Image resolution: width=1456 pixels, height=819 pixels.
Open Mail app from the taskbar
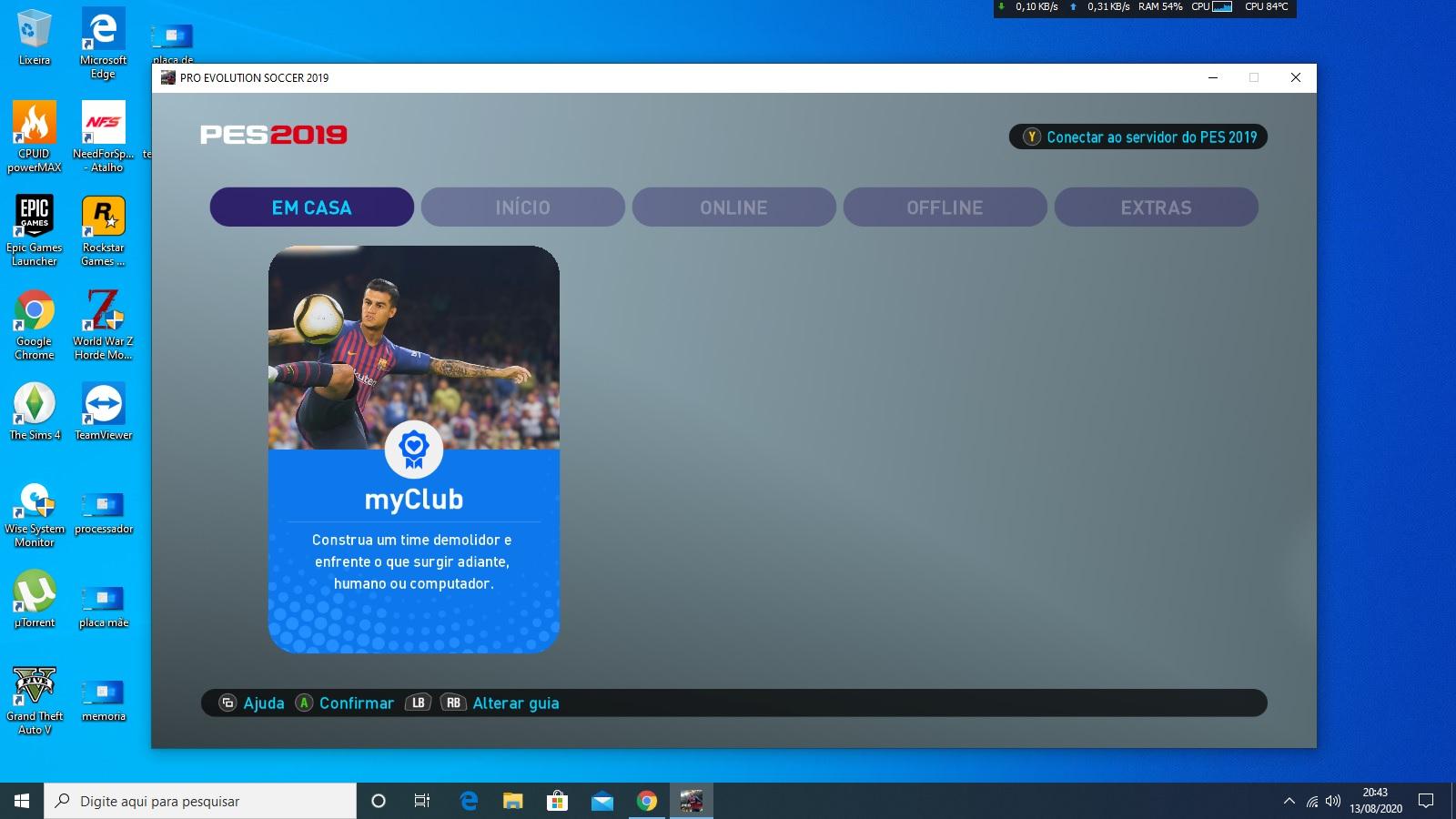602,801
